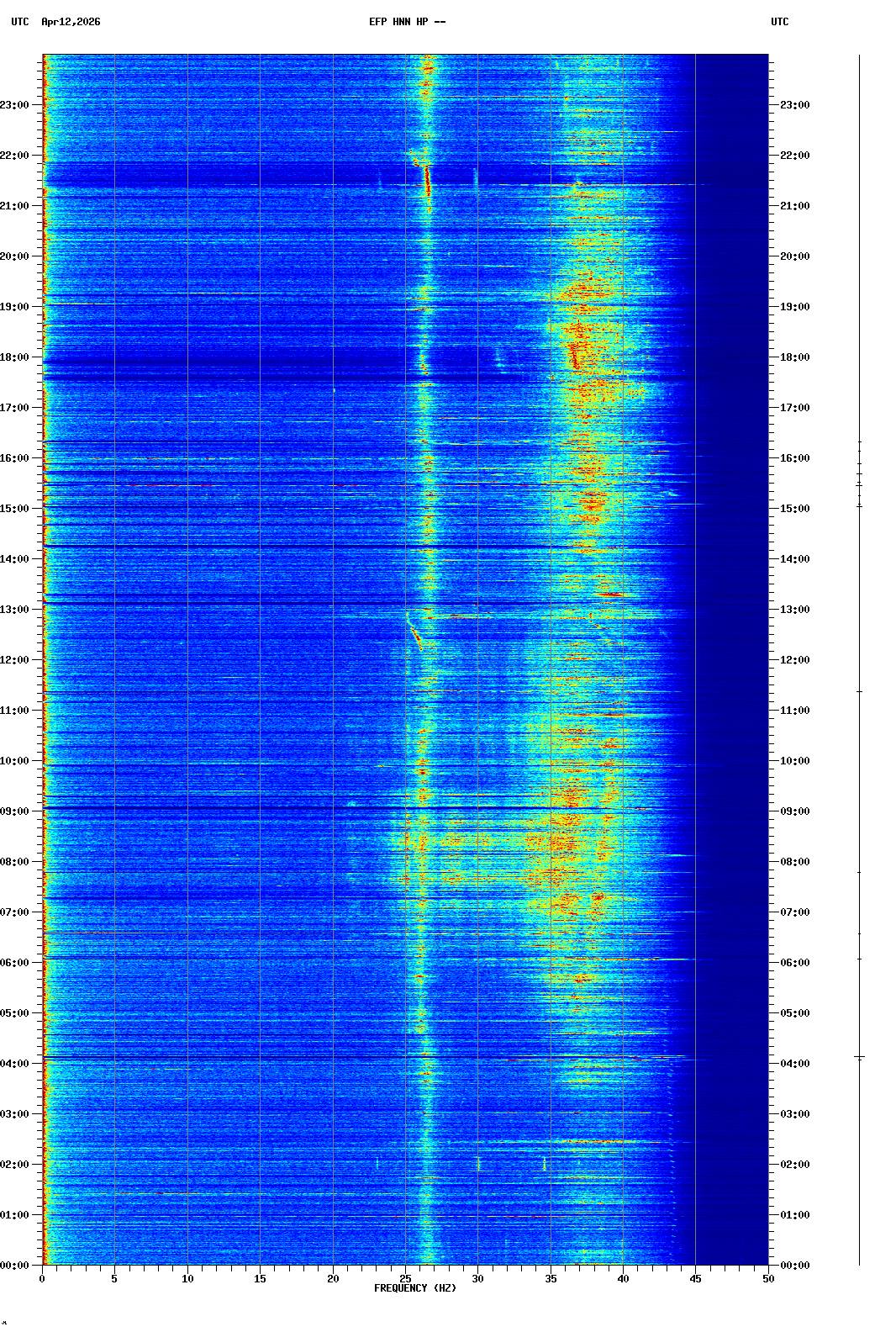
Task: Click the top-left 'UTC' label
Action: [x=20, y=22]
